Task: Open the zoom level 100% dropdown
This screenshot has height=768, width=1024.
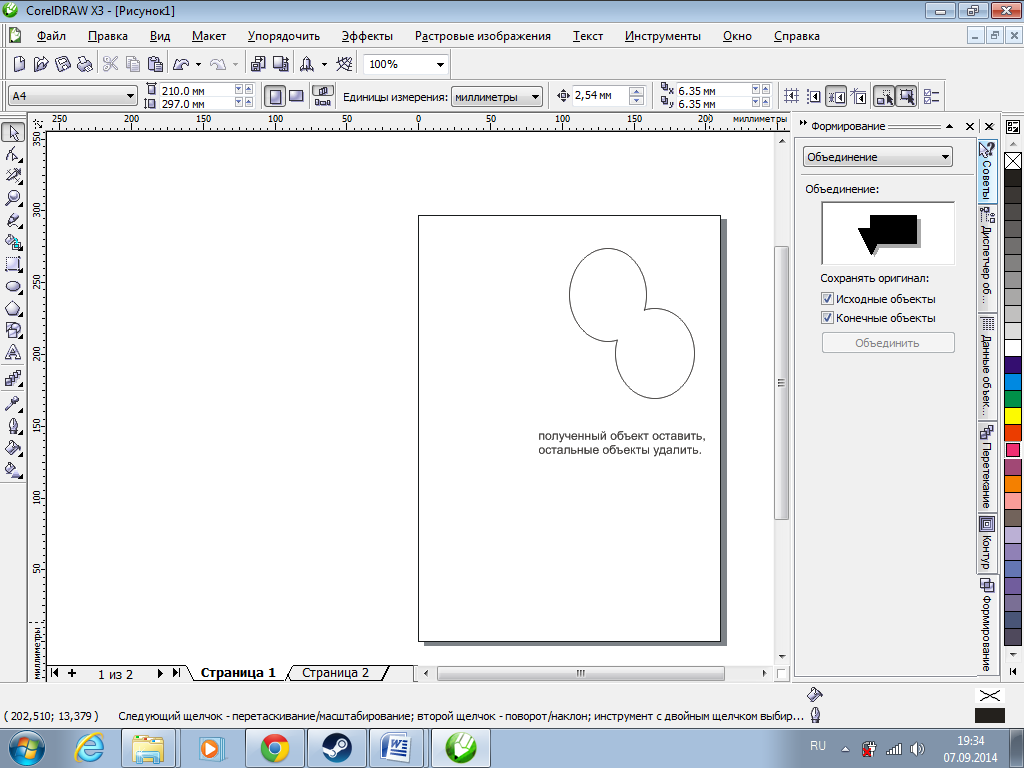Action: pyautogui.click(x=440, y=64)
